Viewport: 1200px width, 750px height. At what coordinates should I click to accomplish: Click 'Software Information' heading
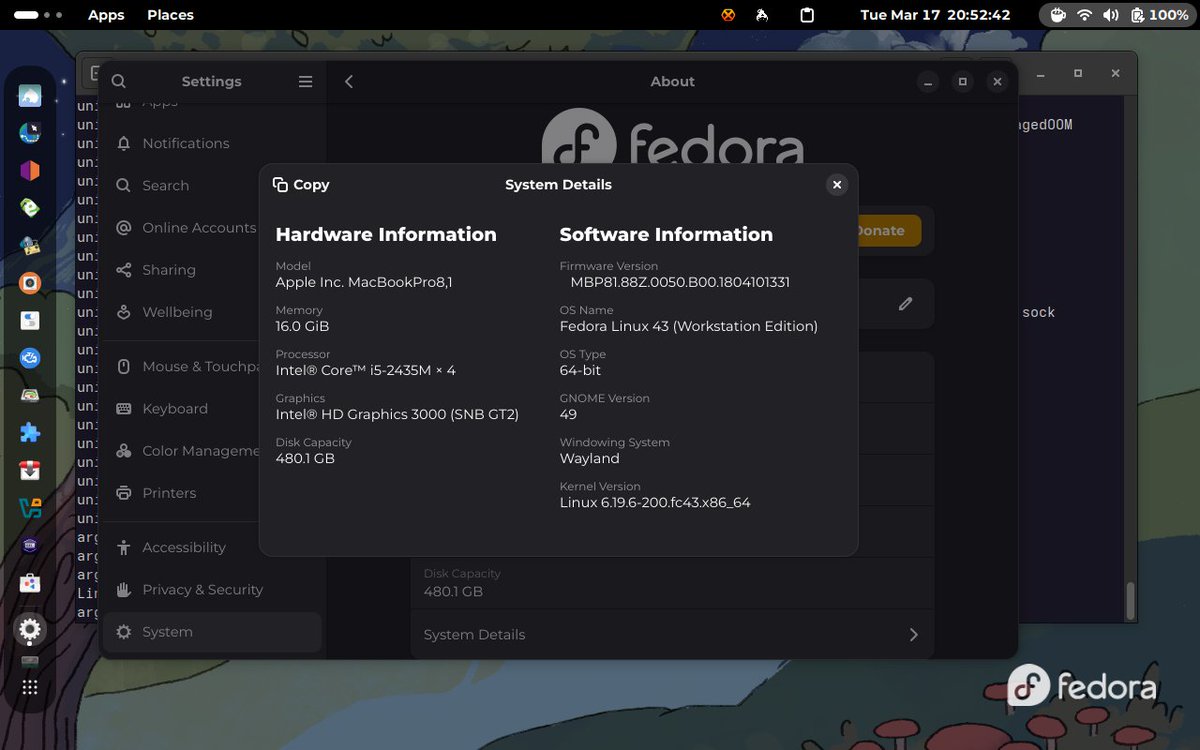[x=666, y=235]
